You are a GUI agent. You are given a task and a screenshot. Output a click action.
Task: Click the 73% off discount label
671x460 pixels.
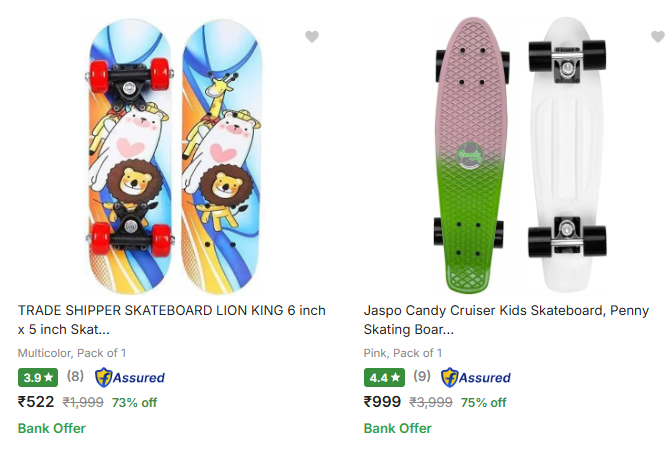[x=134, y=403]
